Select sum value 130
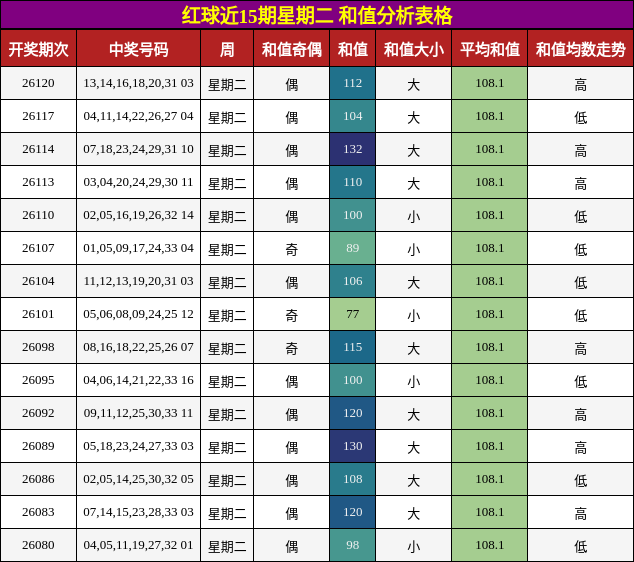Screen dimensions: 634x562 click(x=353, y=446)
